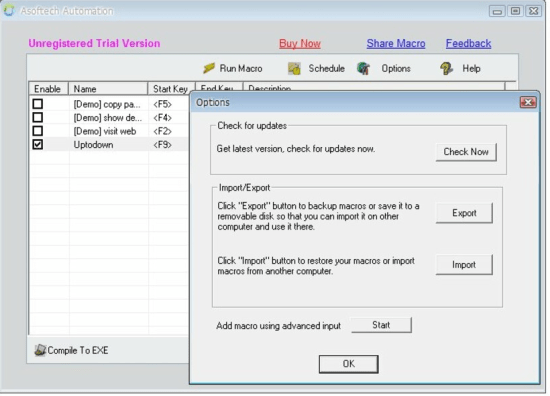Screen dimensions: 550x396
Task: Sort by the Name column header
Action: [x=108, y=89]
